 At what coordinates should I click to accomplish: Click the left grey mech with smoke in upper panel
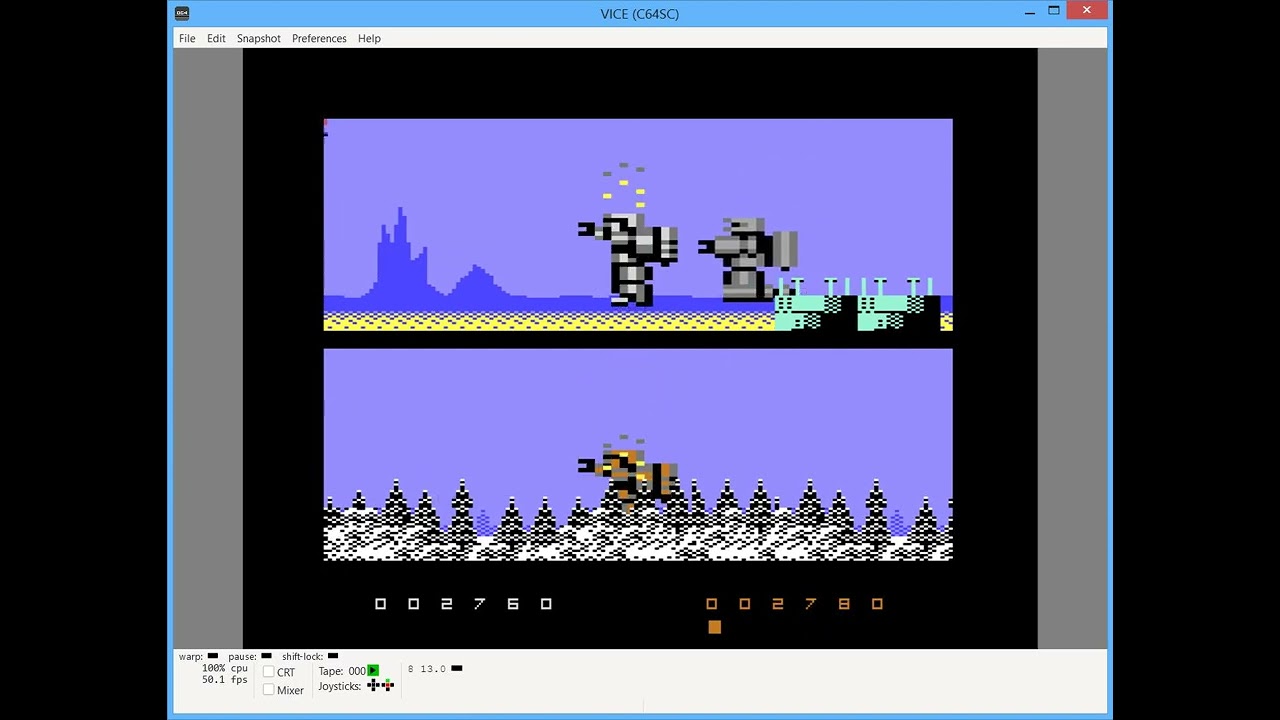click(629, 258)
